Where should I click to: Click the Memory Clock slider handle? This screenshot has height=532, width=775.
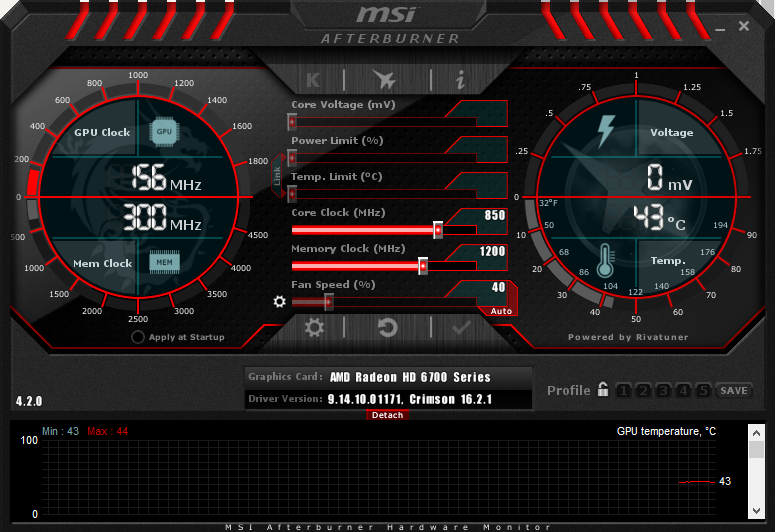[423, 266]
